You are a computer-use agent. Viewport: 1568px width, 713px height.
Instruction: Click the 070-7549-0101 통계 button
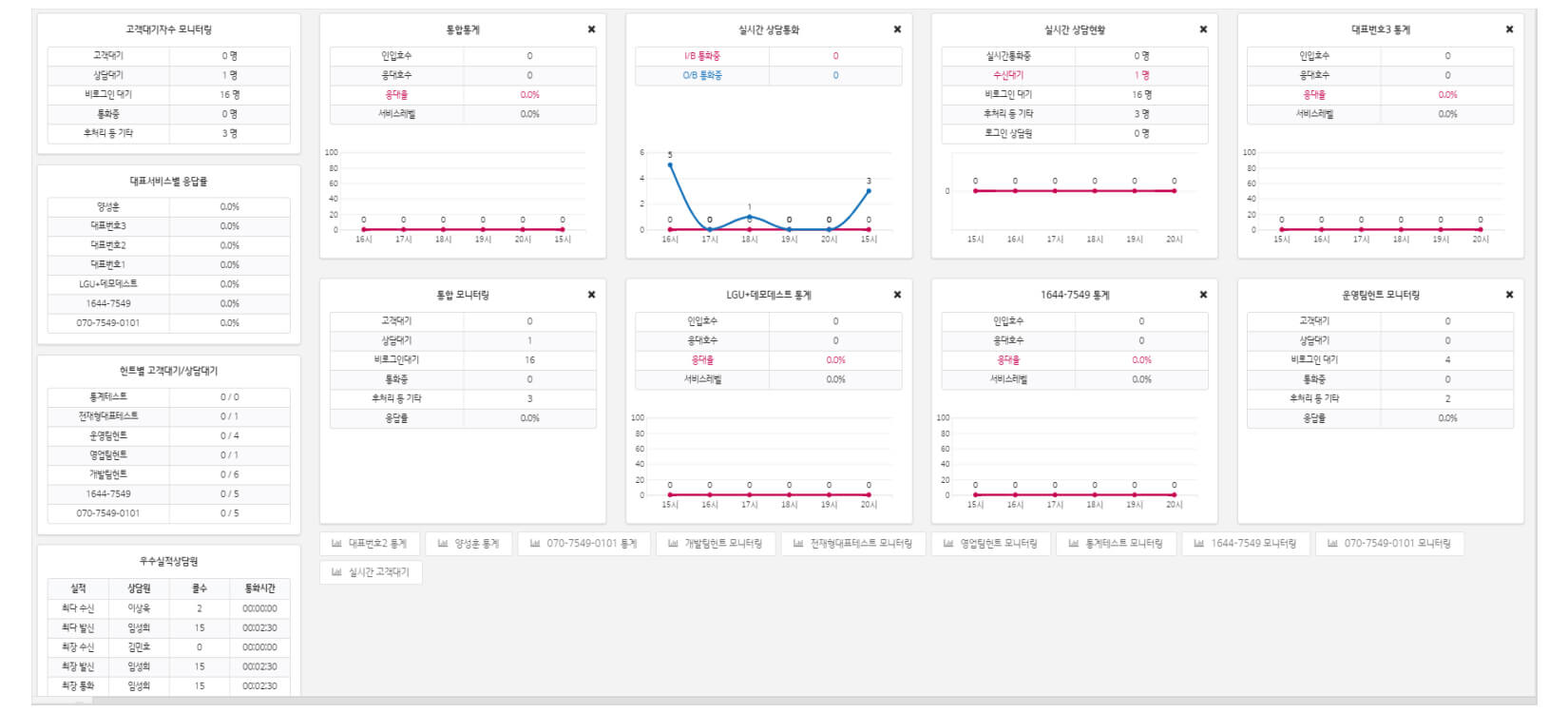pos(583,544)
